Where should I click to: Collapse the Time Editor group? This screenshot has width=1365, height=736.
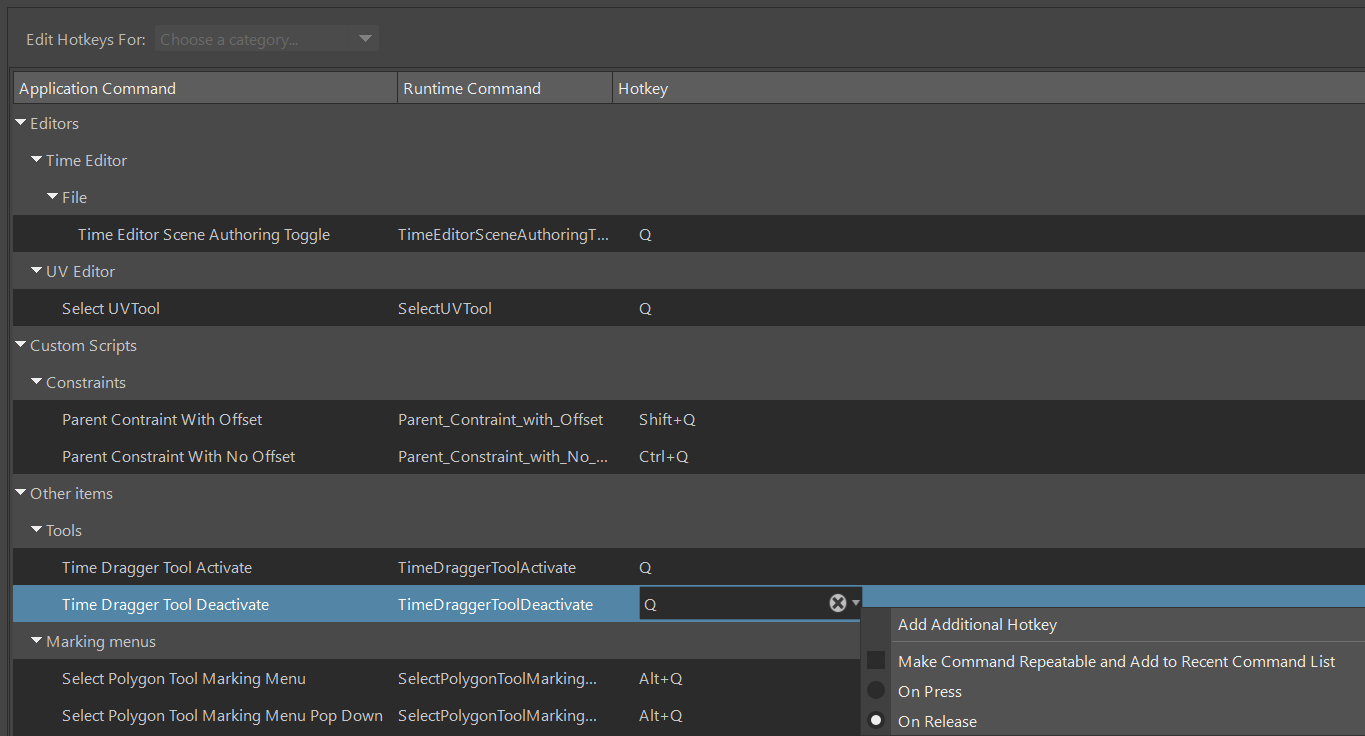coord(37,160)
